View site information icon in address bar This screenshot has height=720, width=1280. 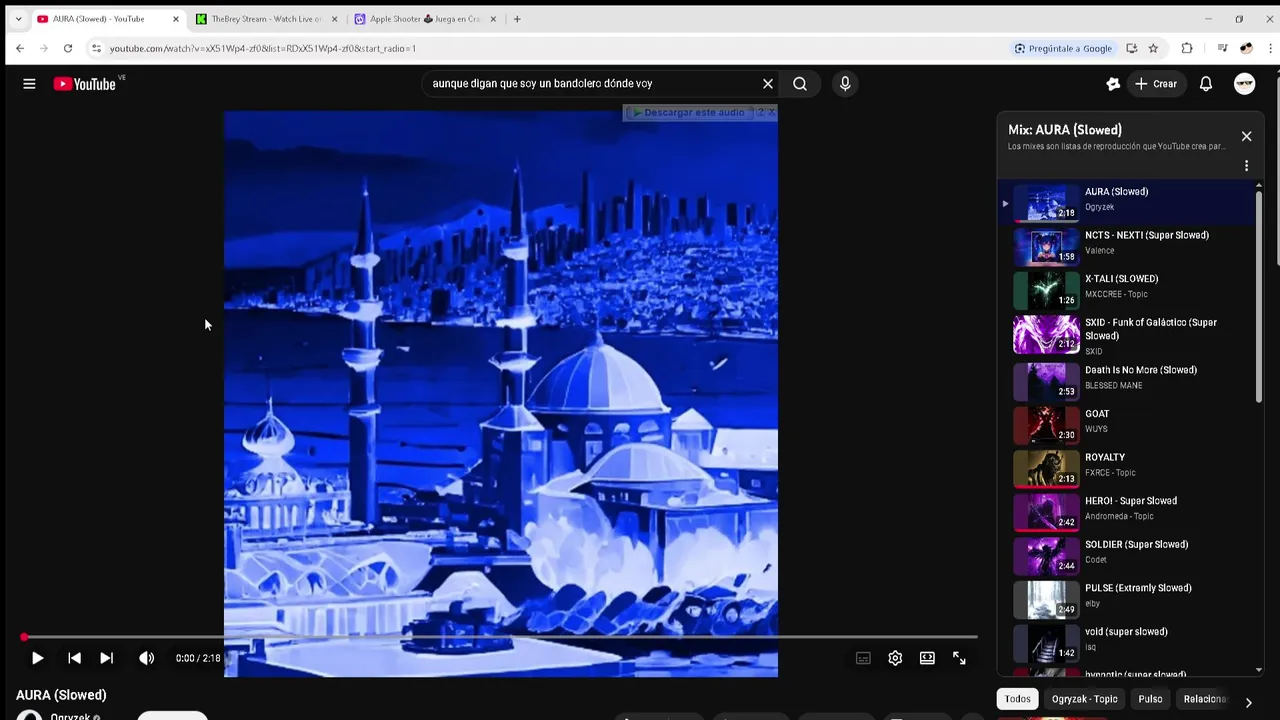[x=96, y=48]
